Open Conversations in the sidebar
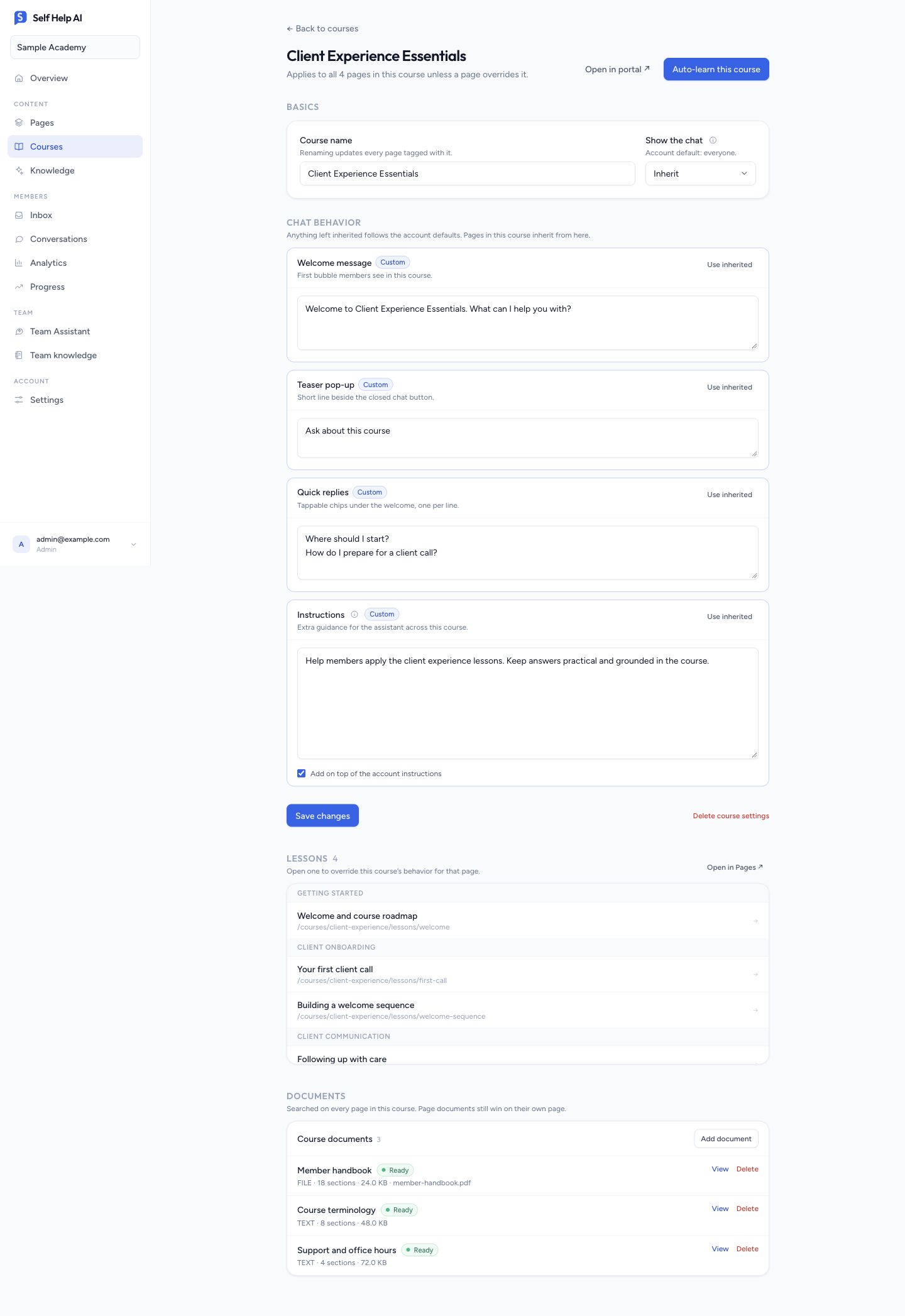905x1316 pixels. (75, 239)
